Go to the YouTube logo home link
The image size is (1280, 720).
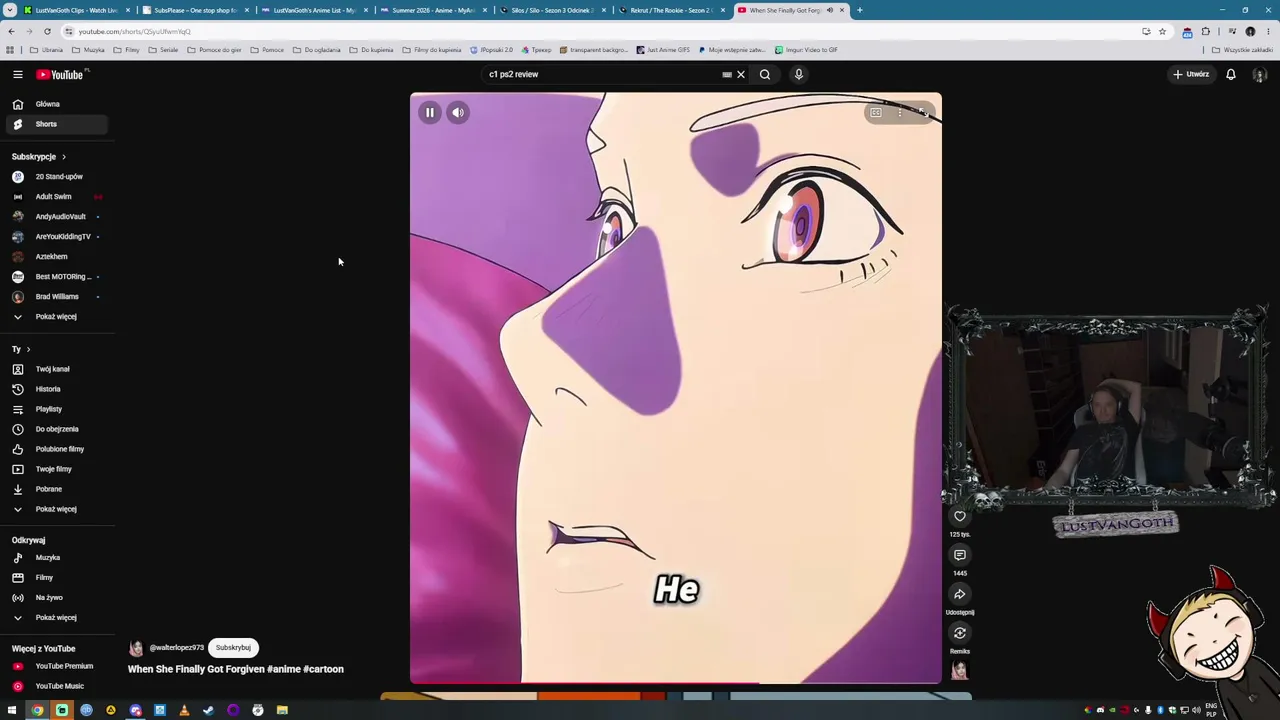[61, 74]
